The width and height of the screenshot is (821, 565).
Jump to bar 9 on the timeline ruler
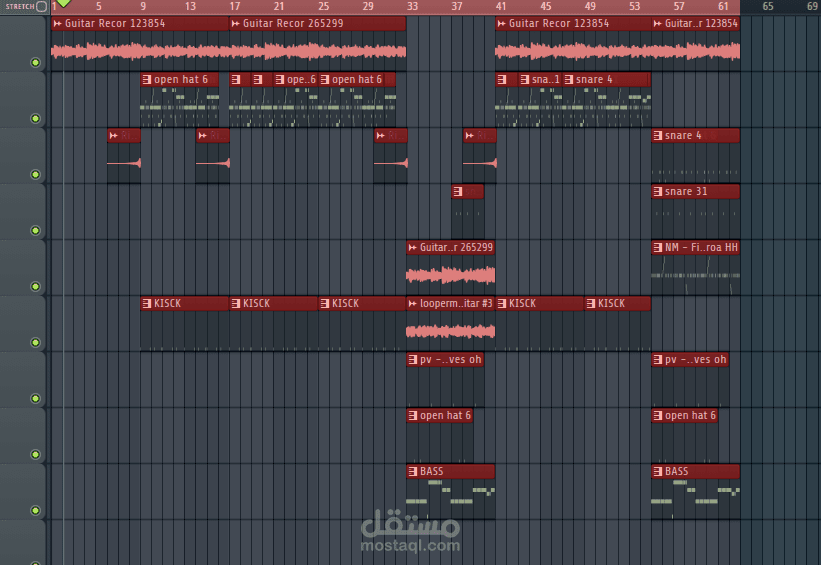click(143, 7)
